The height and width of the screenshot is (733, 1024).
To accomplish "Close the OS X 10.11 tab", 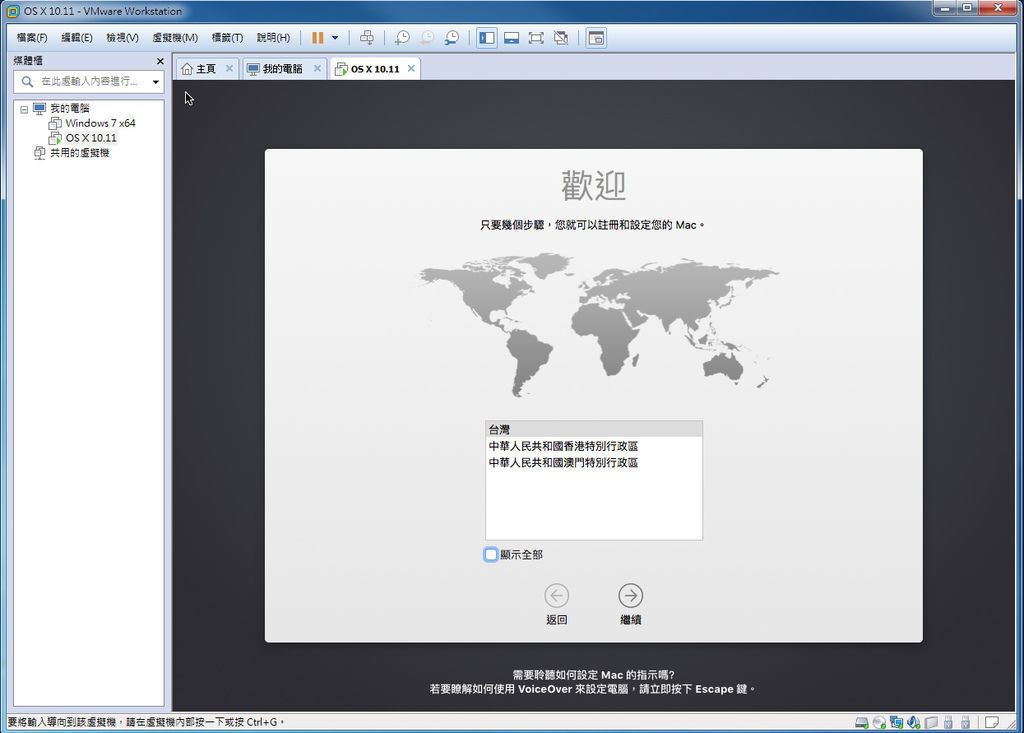I will 411,68.
